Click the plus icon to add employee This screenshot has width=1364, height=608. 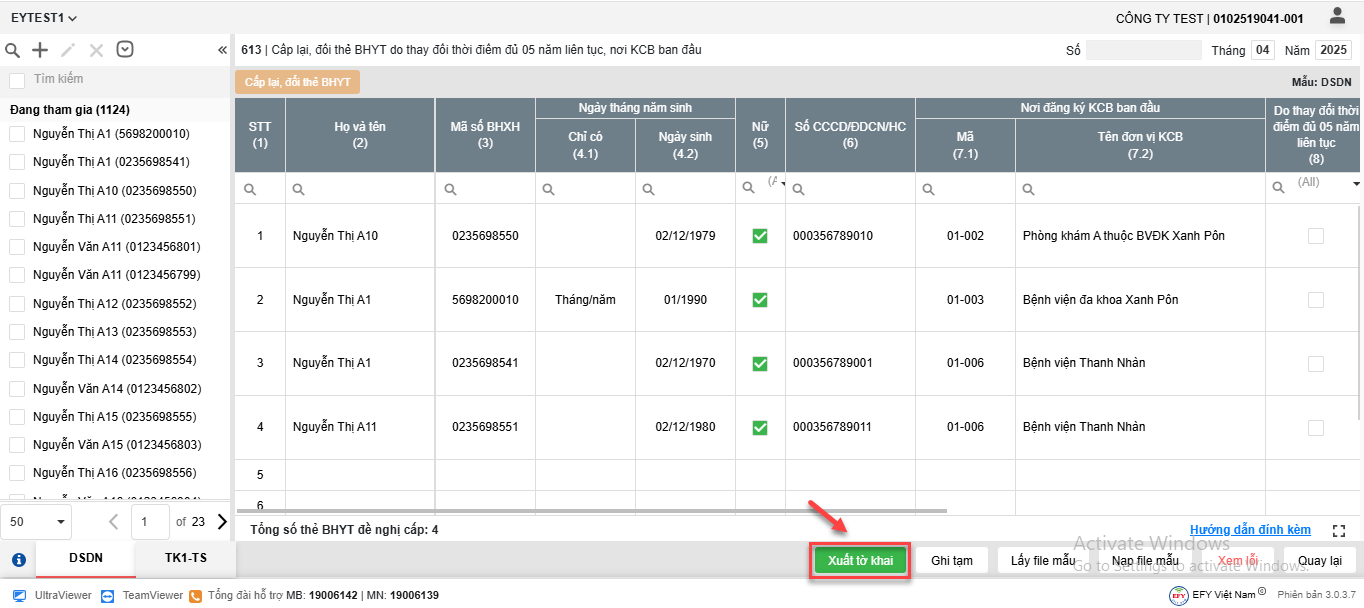pyautogui.click(x=40, y=50)
